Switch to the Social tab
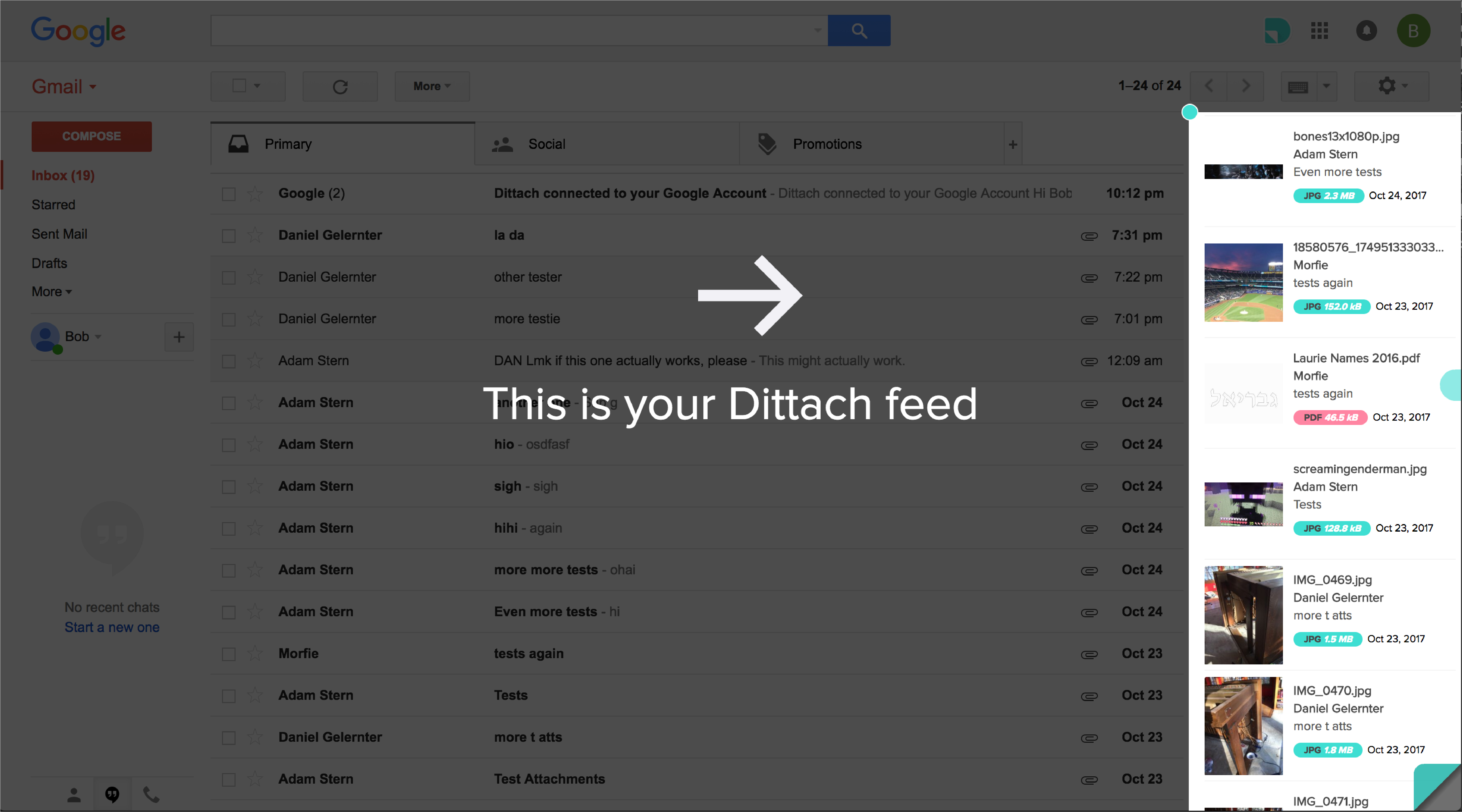Image resolution: width=1462 pixels, height=812 pixels. coord(607,144)
